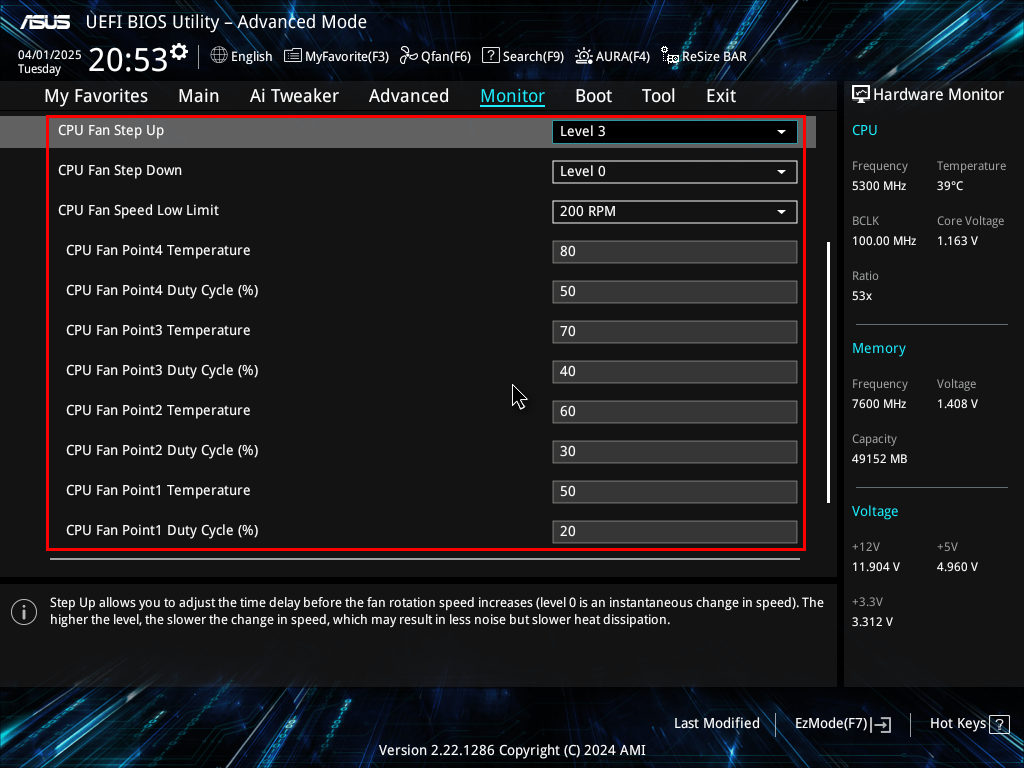Image resolution: width=1024 pixels, height=768 pixels.
Task: Open the Search(F9) question mark icon
Action: click(x=490, y=56)
